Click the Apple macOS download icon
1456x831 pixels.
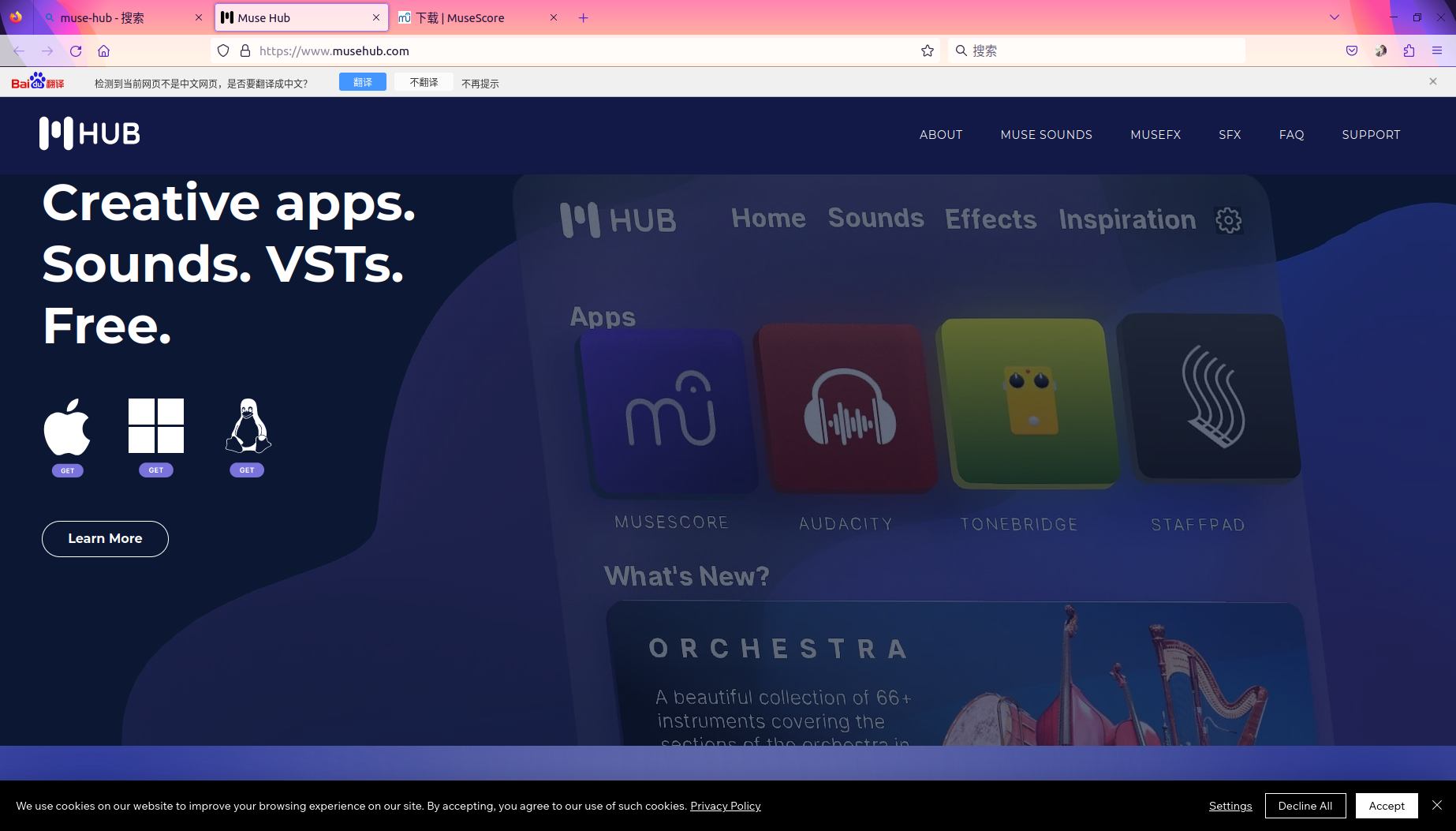pos(67,427)
